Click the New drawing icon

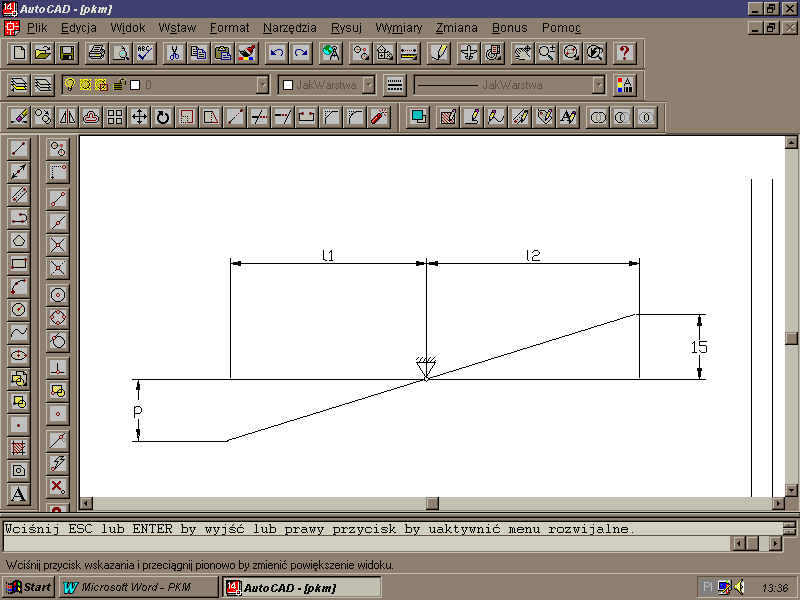(x=19, y=53)
